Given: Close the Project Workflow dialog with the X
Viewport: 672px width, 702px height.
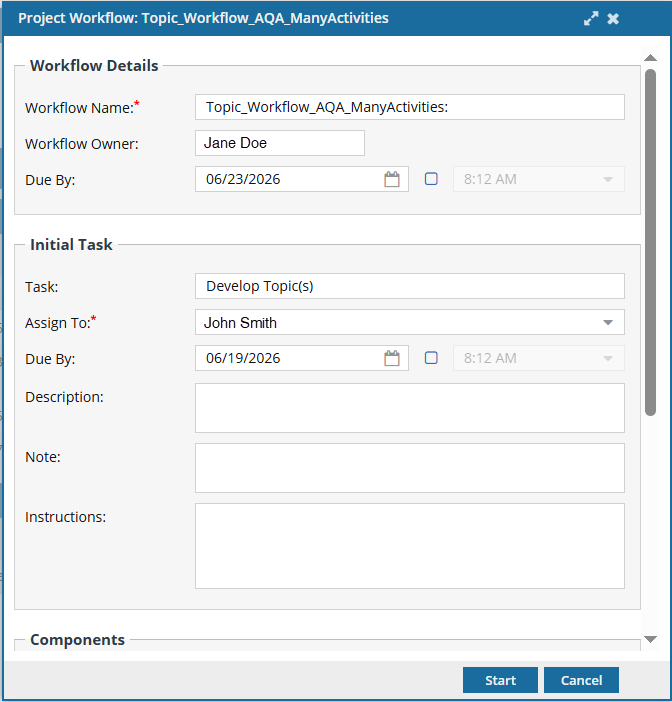Looking at the screenshot, I should pyautogui.click(x=613, y=18).
